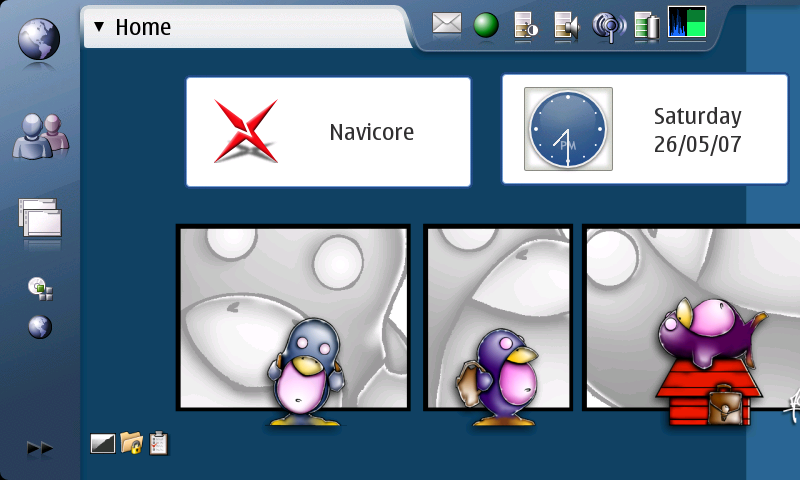Click the green presence status ball
Image resolution: width=800 pixels, height=480 pixels.
[x=486, y=26]
